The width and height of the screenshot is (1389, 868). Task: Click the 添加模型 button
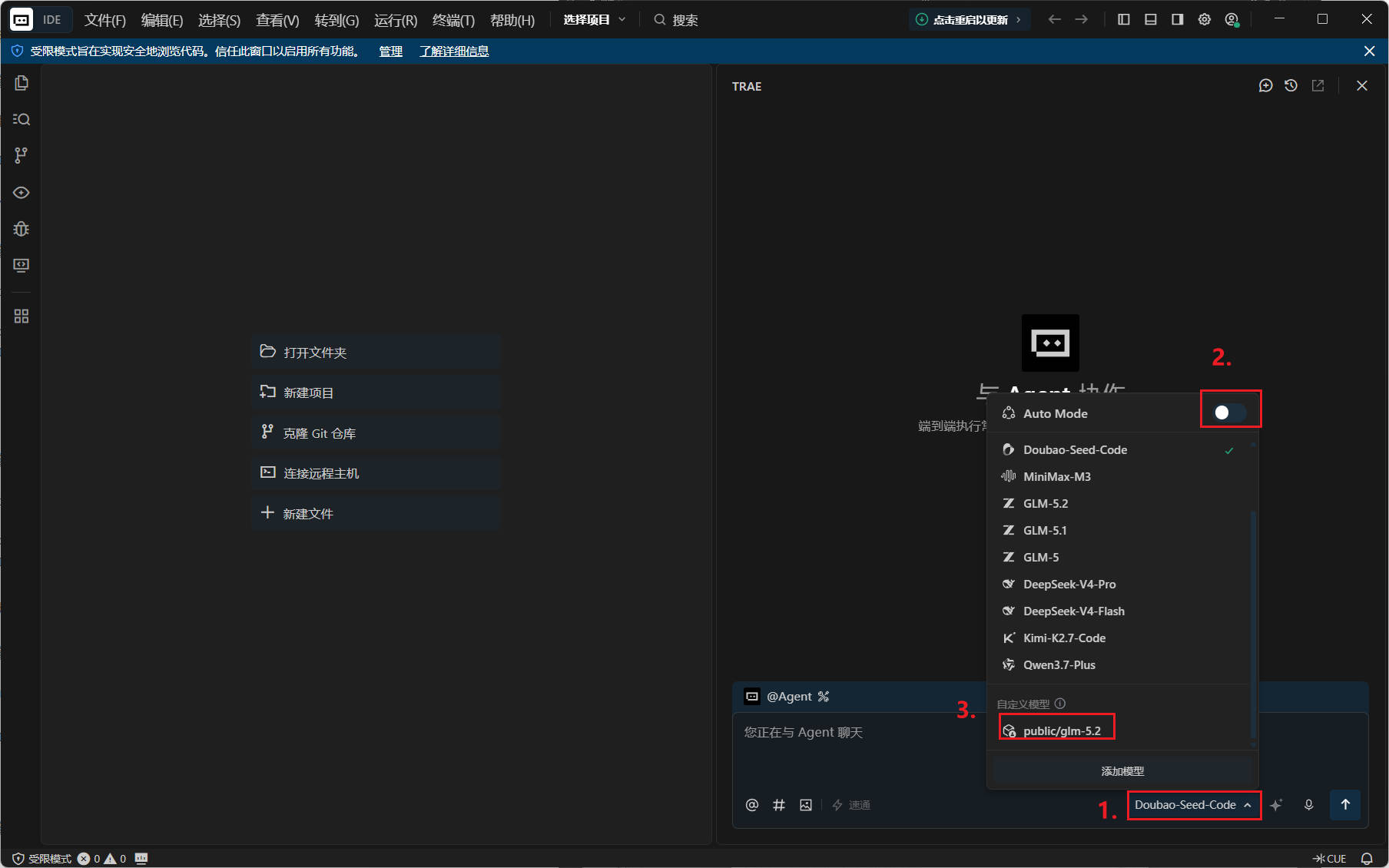coord(1122,771)
